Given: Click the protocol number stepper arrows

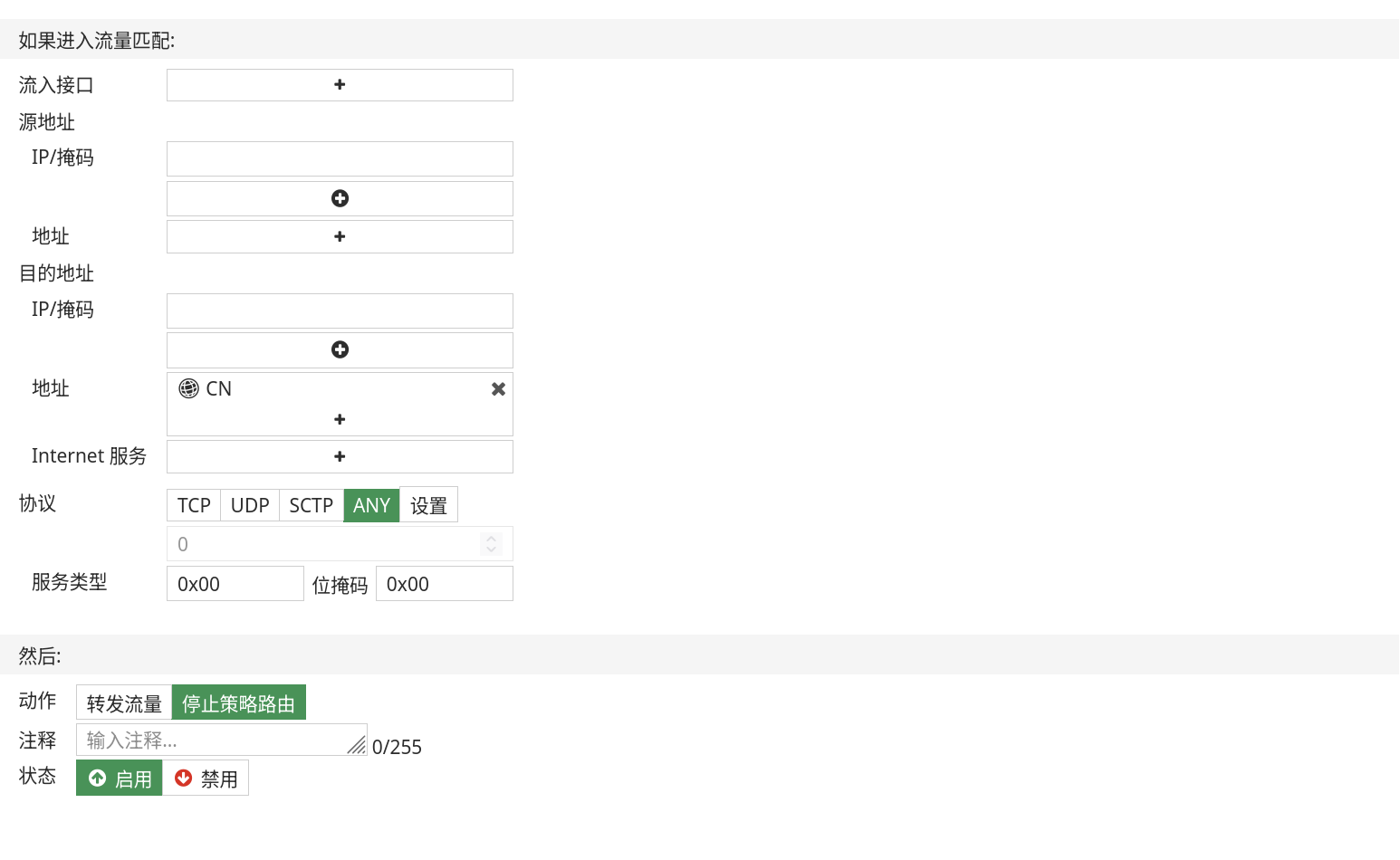Looking at the screenshot, I should coord(492,544).
